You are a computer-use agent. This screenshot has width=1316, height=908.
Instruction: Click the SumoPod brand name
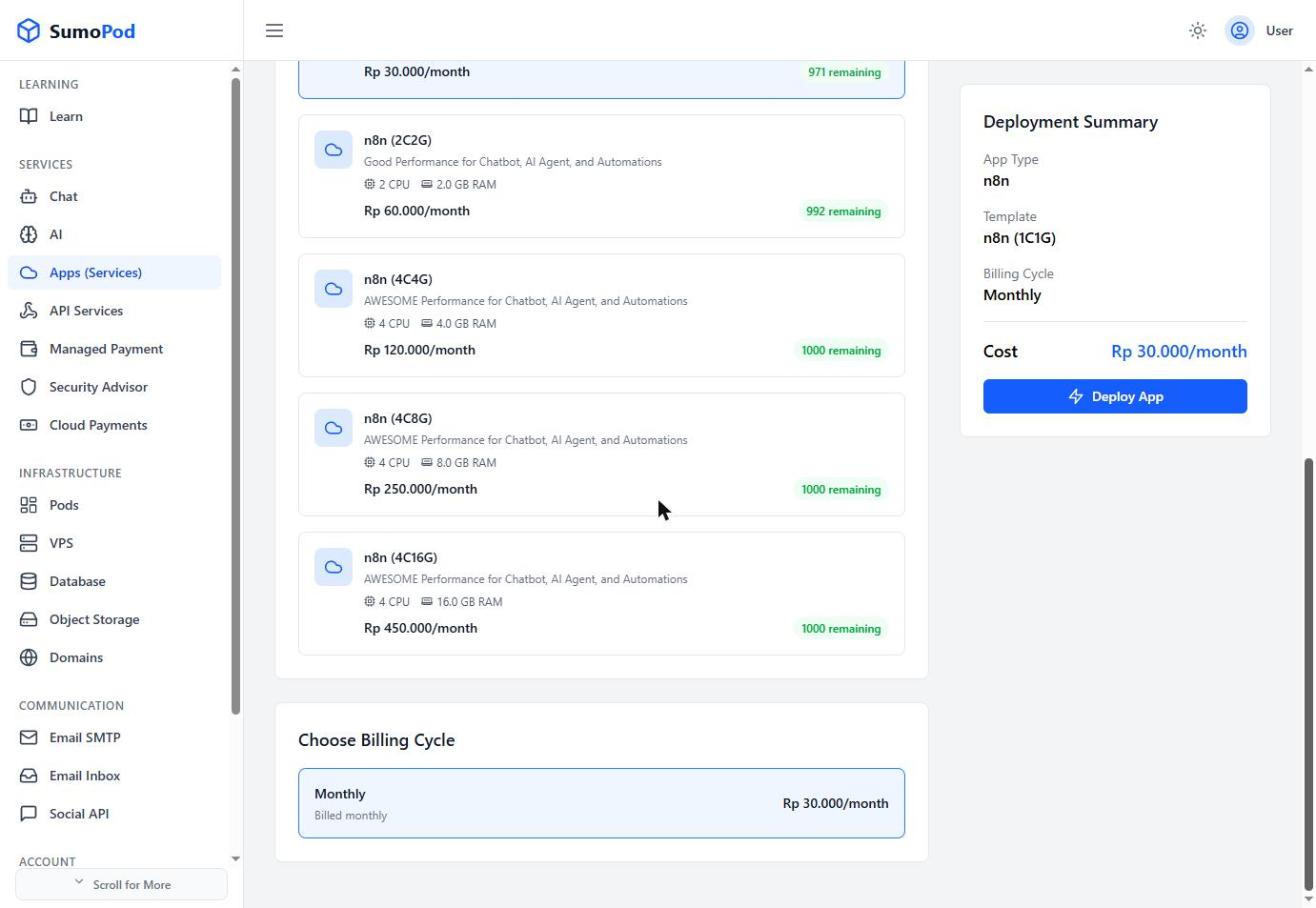point(92,31)
